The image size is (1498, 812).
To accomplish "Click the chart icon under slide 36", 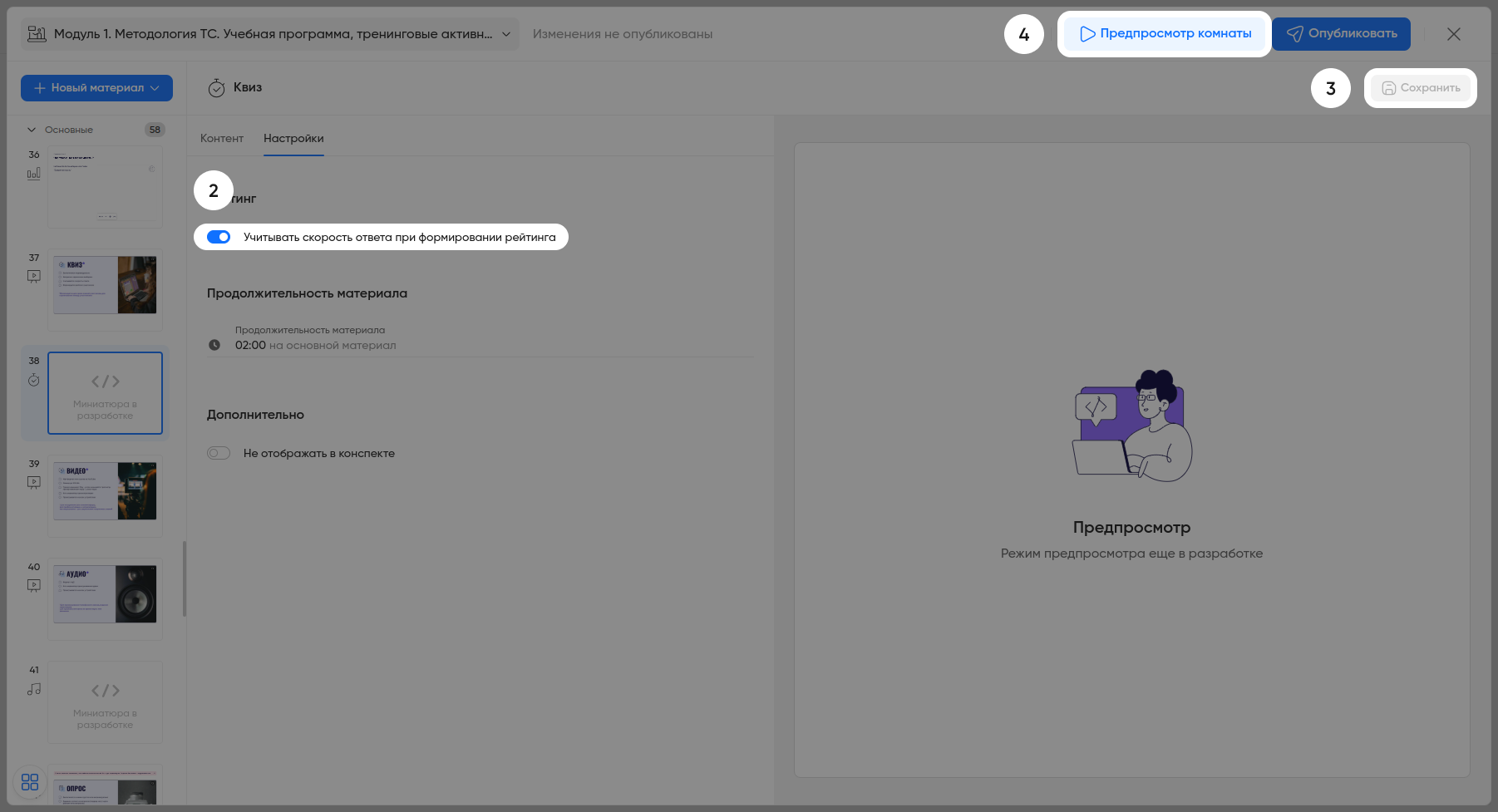I will pos(33,173).
